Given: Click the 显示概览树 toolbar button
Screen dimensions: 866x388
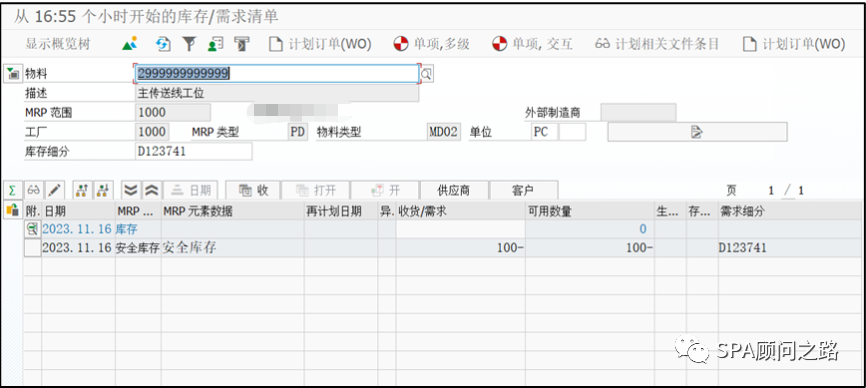Looking at the screenshot, I should (x=57, y=44).
